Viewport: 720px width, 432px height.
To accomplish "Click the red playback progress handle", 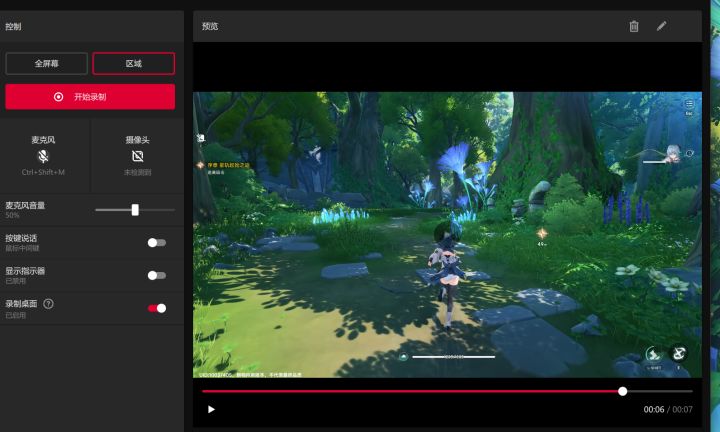I will coord(622,391).
